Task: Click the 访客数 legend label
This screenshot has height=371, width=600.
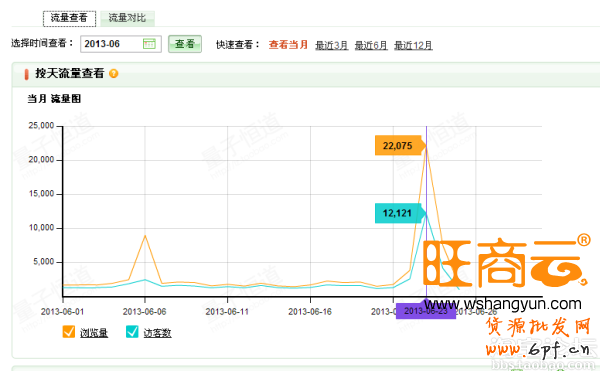Action: [157, 333]
